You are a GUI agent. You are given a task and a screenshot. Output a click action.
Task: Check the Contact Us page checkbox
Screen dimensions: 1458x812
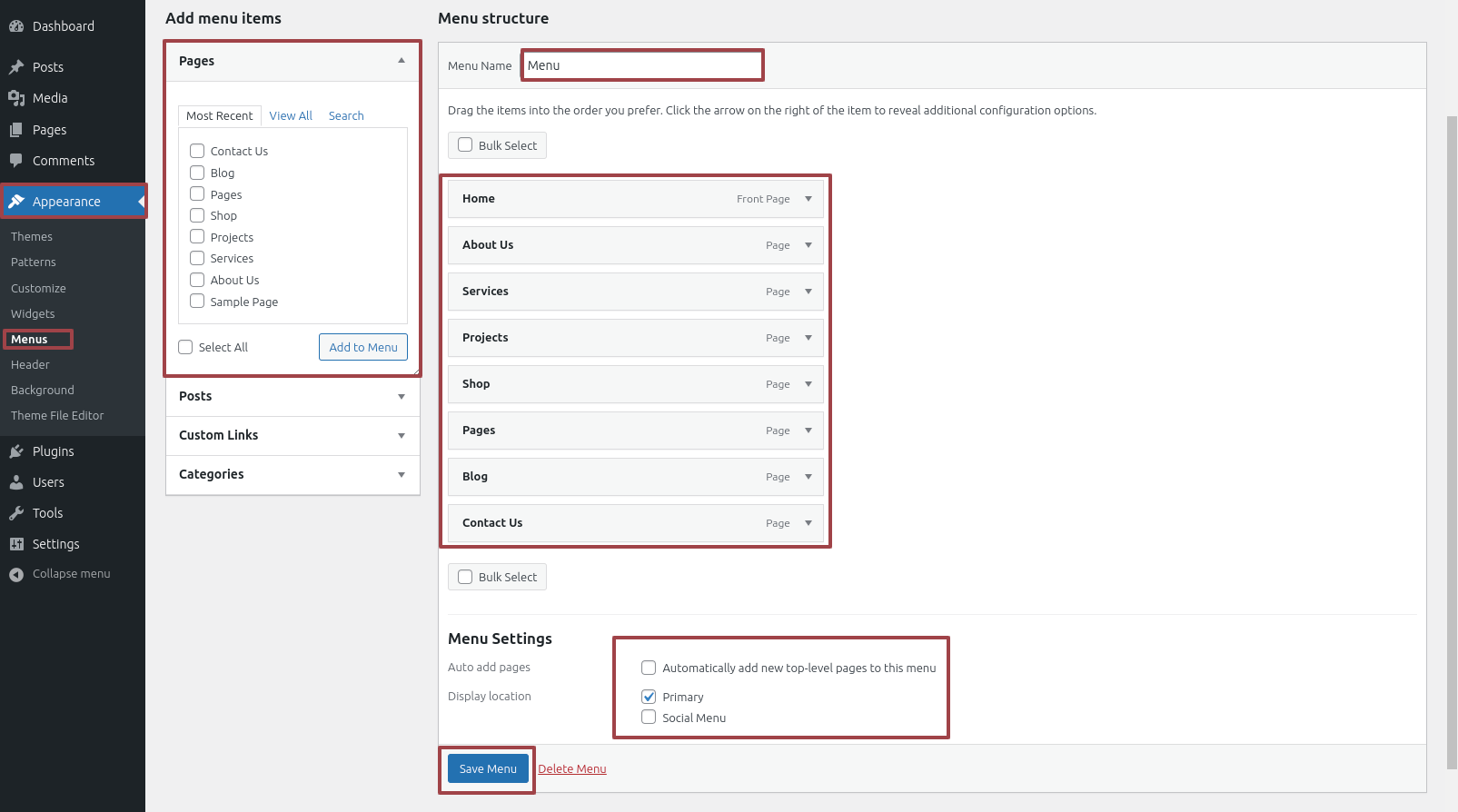[x=197, y=151]
